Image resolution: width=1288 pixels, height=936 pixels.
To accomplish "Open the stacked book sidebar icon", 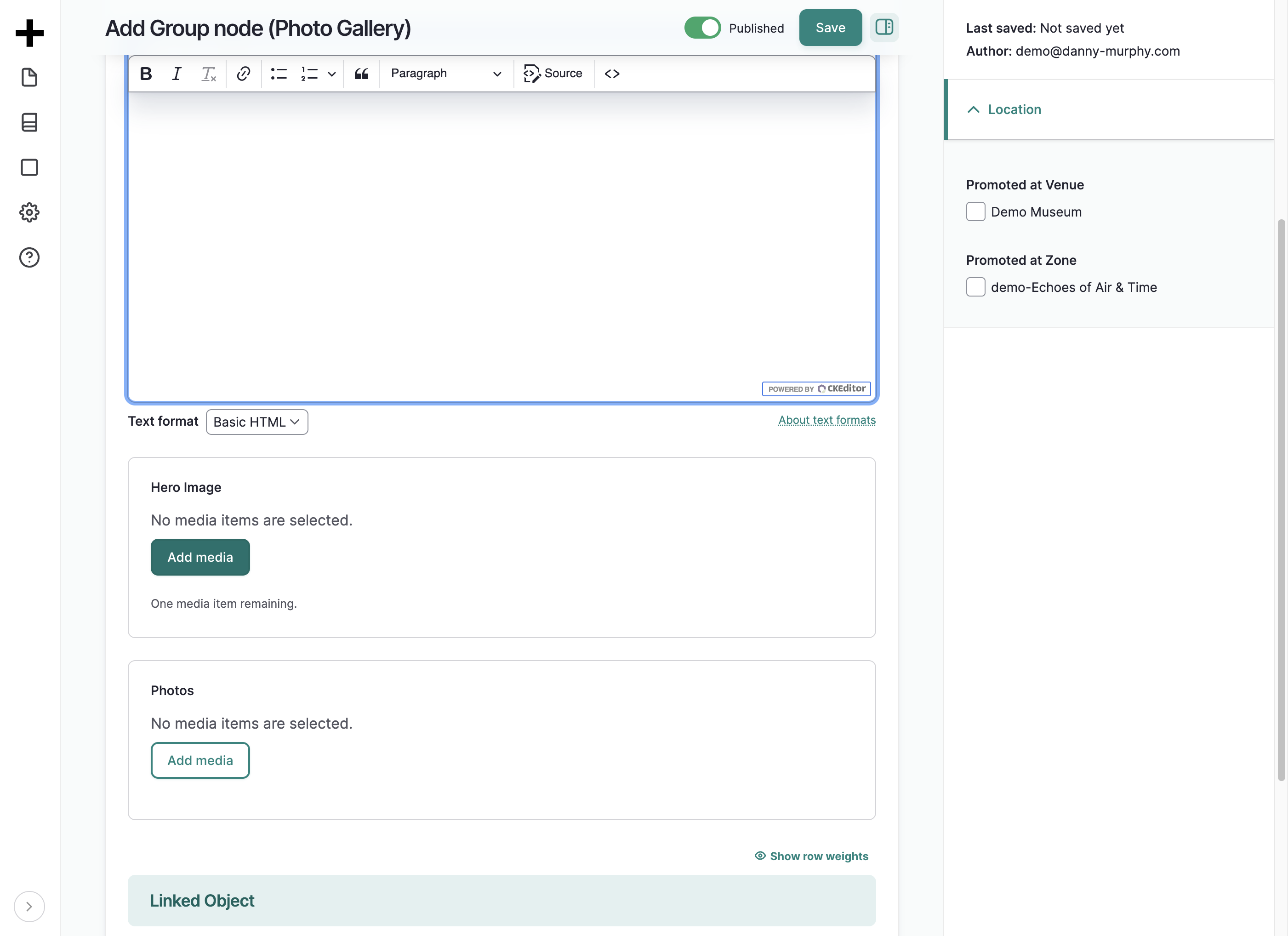I will 29,122.
